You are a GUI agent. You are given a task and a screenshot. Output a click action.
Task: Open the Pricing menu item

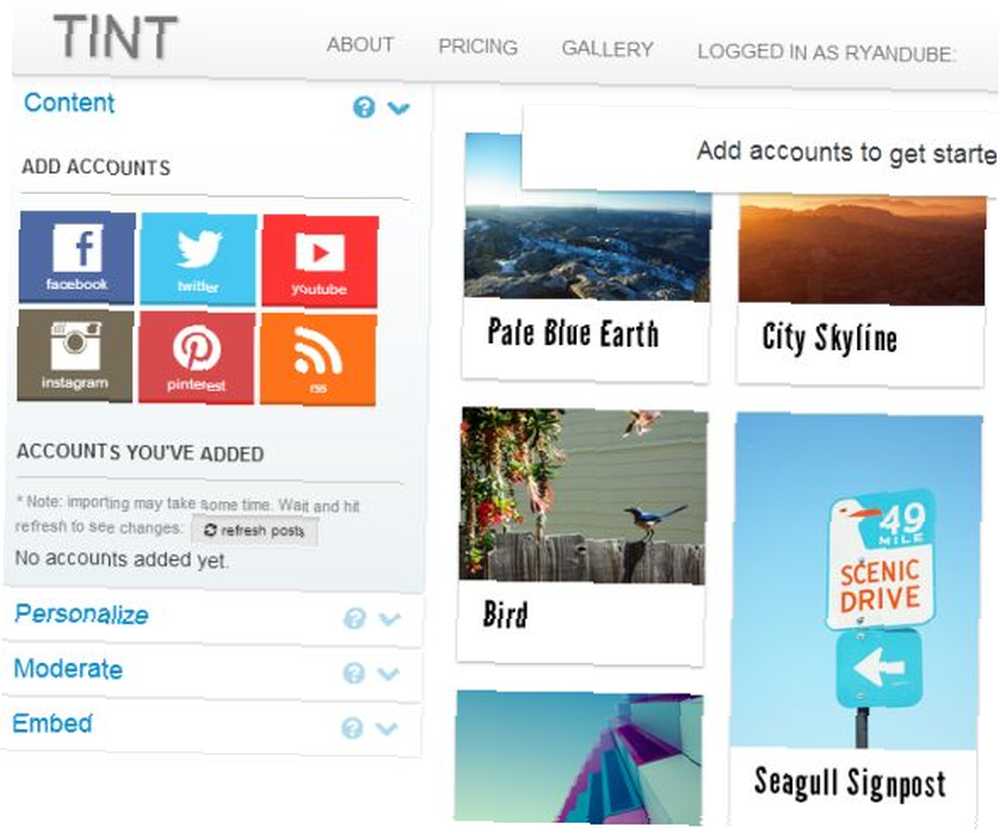(478, 47)
